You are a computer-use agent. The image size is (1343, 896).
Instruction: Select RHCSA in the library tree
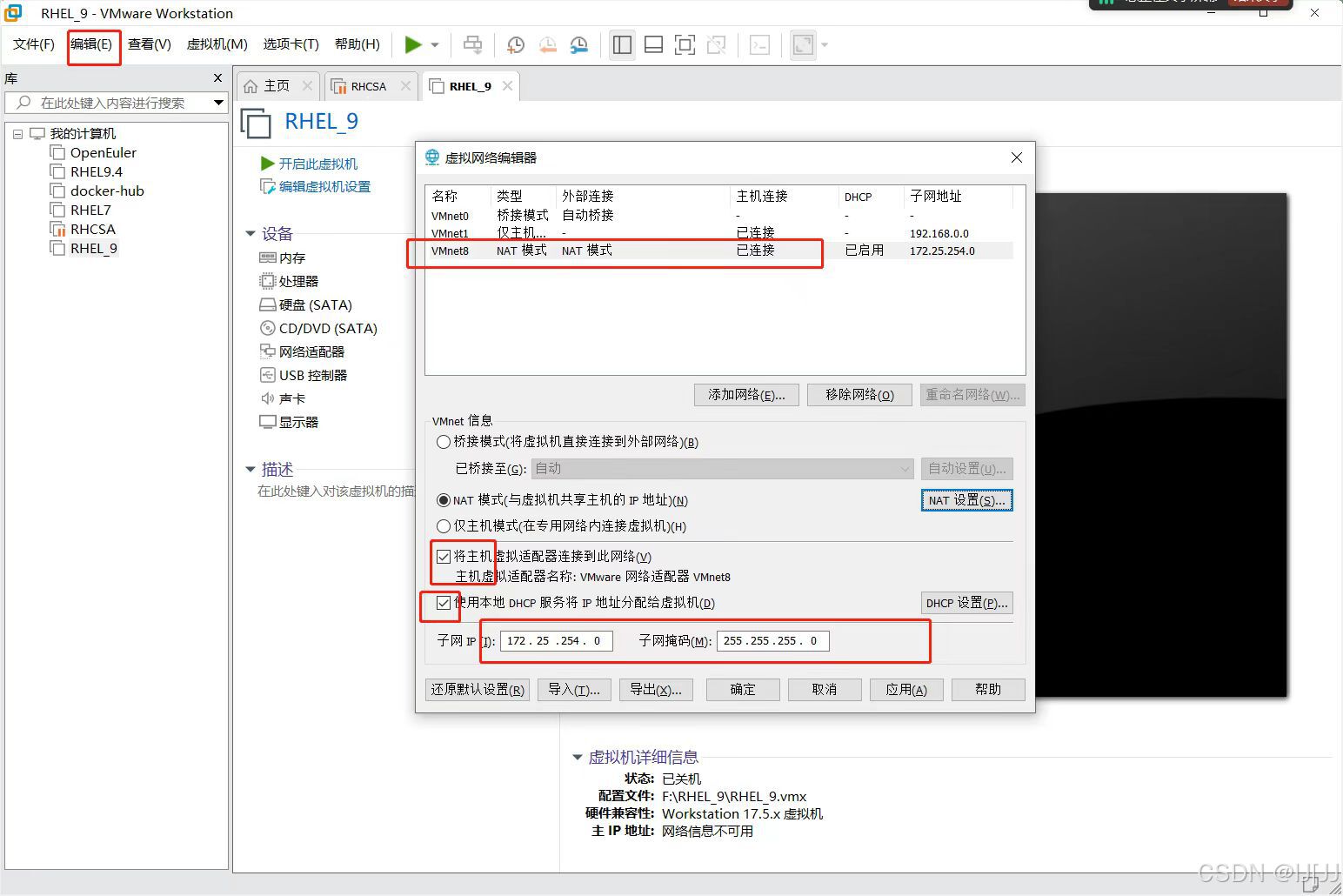93,230
